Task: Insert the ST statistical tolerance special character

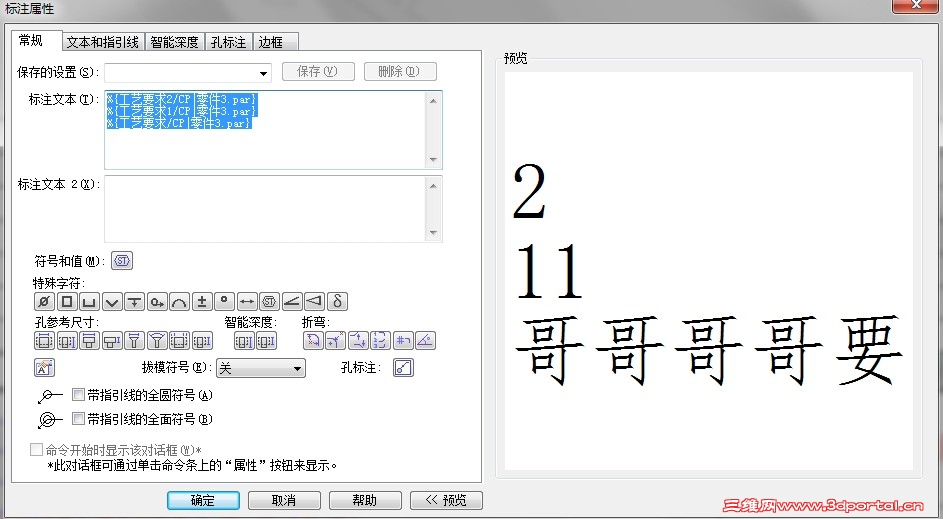Action: [x=269, y=301]
